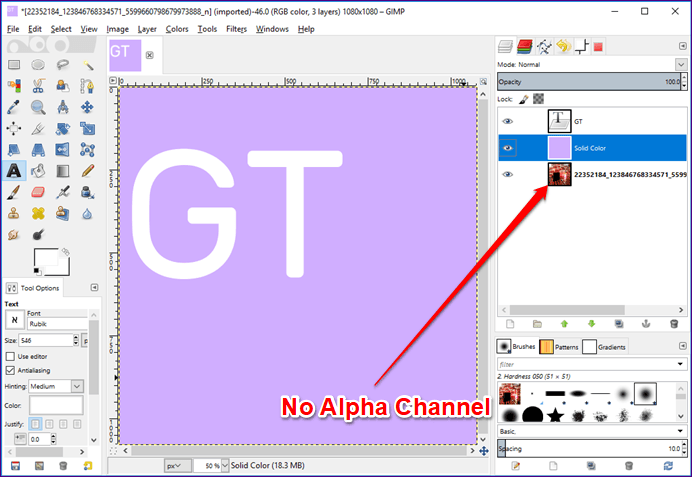The width and height of the screenshot is (692, 477).
Task: Toggle lock alpha channel checker icon
Action: pos(538,99)
